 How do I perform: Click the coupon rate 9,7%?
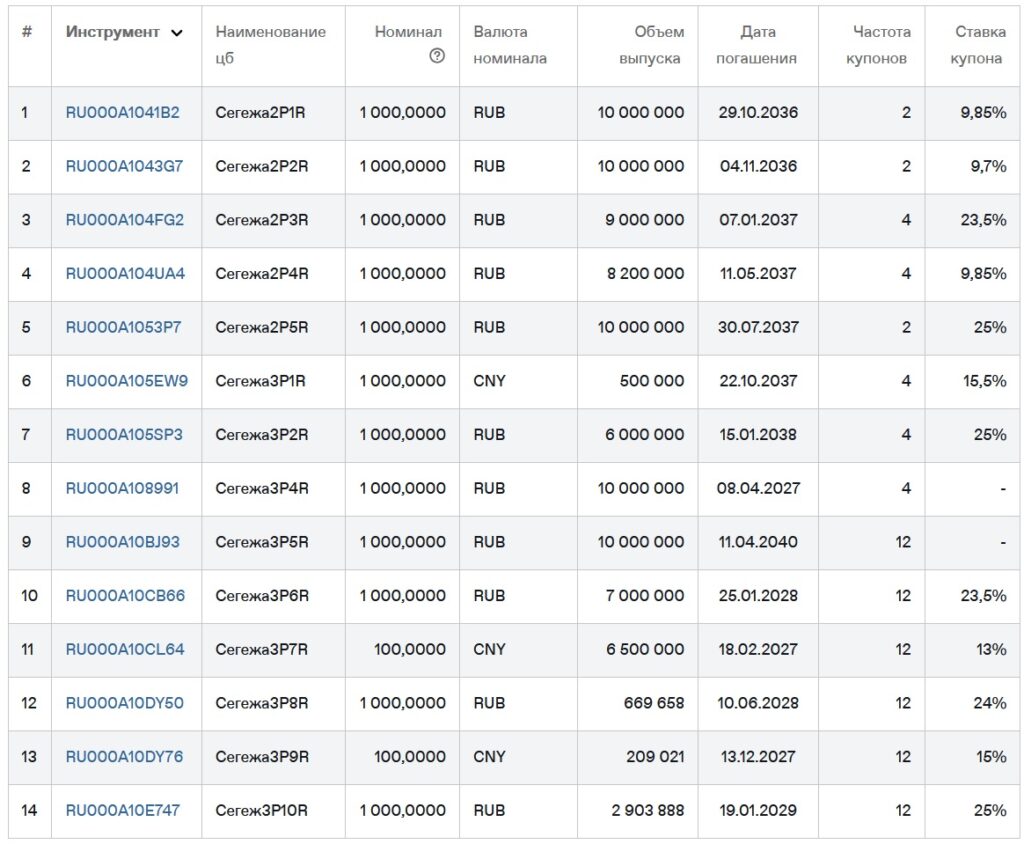point(988,166)
